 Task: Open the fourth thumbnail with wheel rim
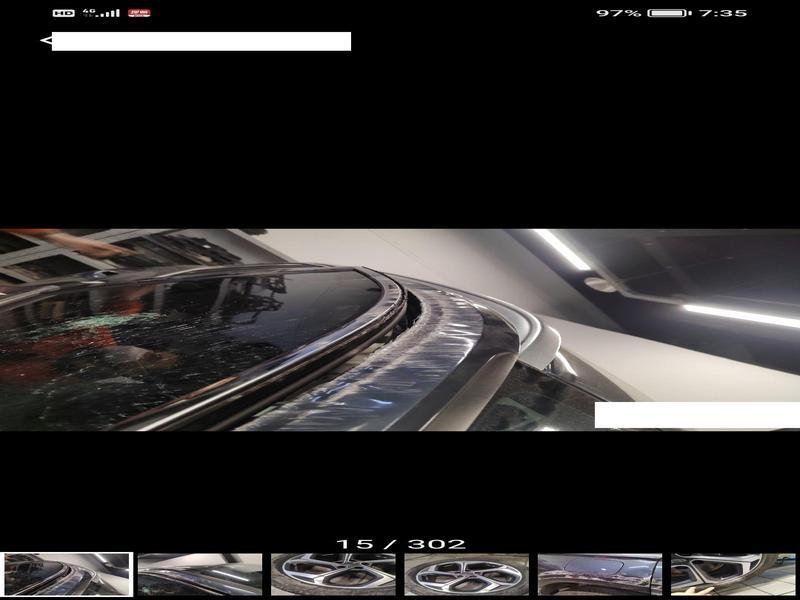[466, 574]
